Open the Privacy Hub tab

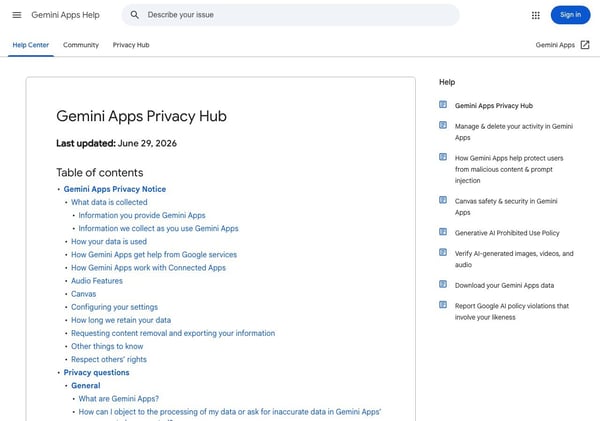[x=131, y=45]
